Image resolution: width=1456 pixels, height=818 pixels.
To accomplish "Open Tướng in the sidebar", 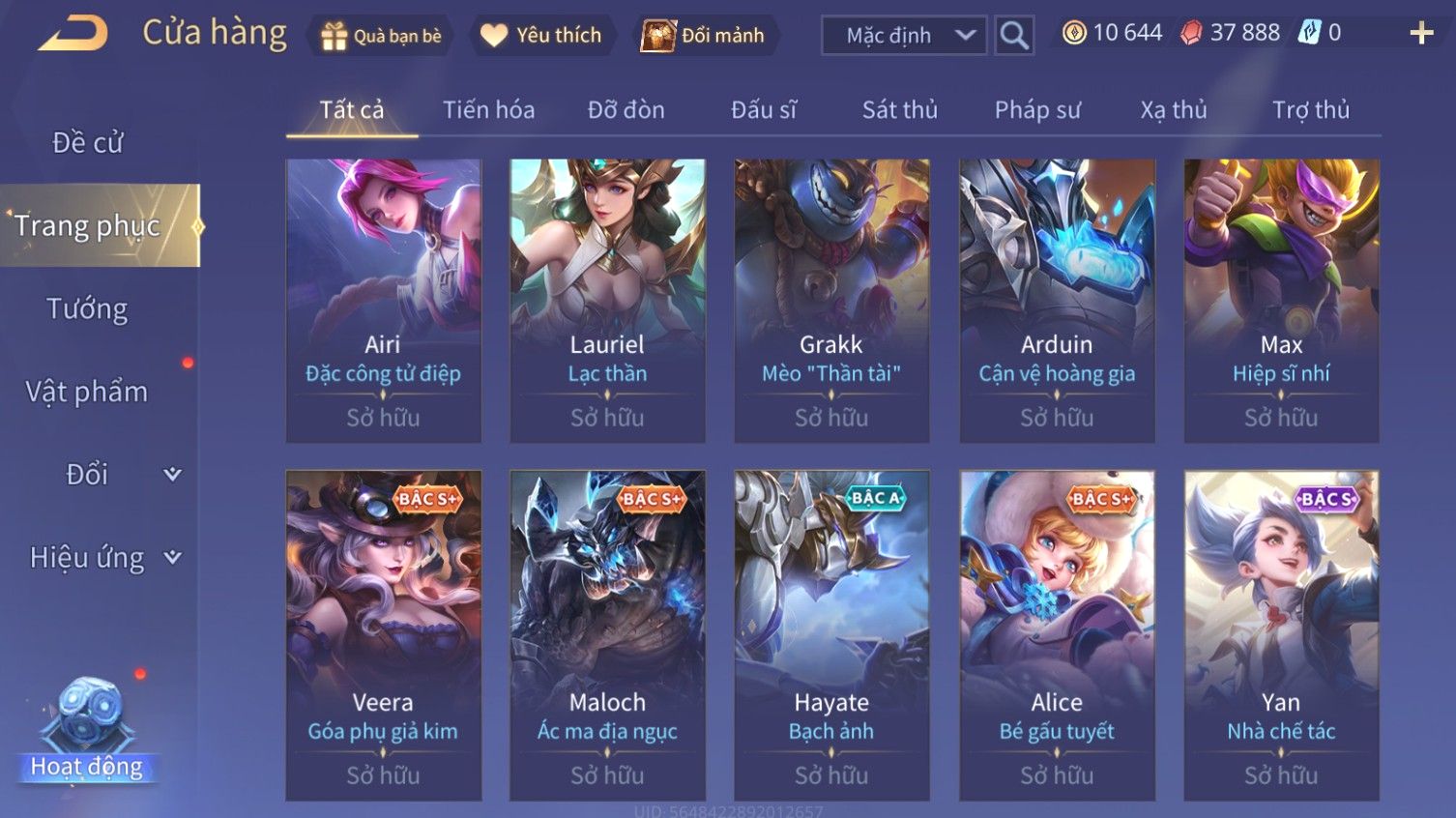I will (x=87, y=309).
